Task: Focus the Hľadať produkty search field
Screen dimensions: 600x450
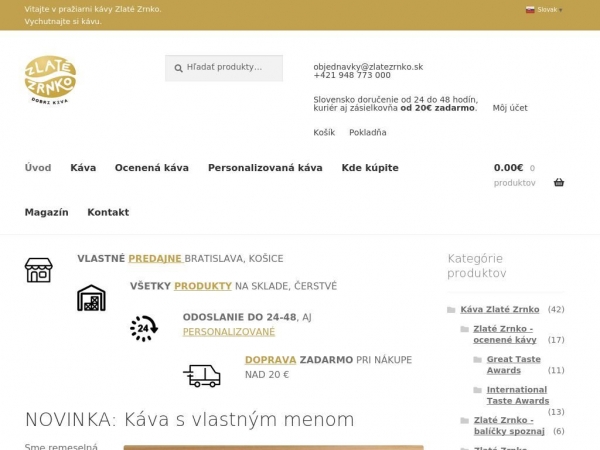Action: click(224, 68)
